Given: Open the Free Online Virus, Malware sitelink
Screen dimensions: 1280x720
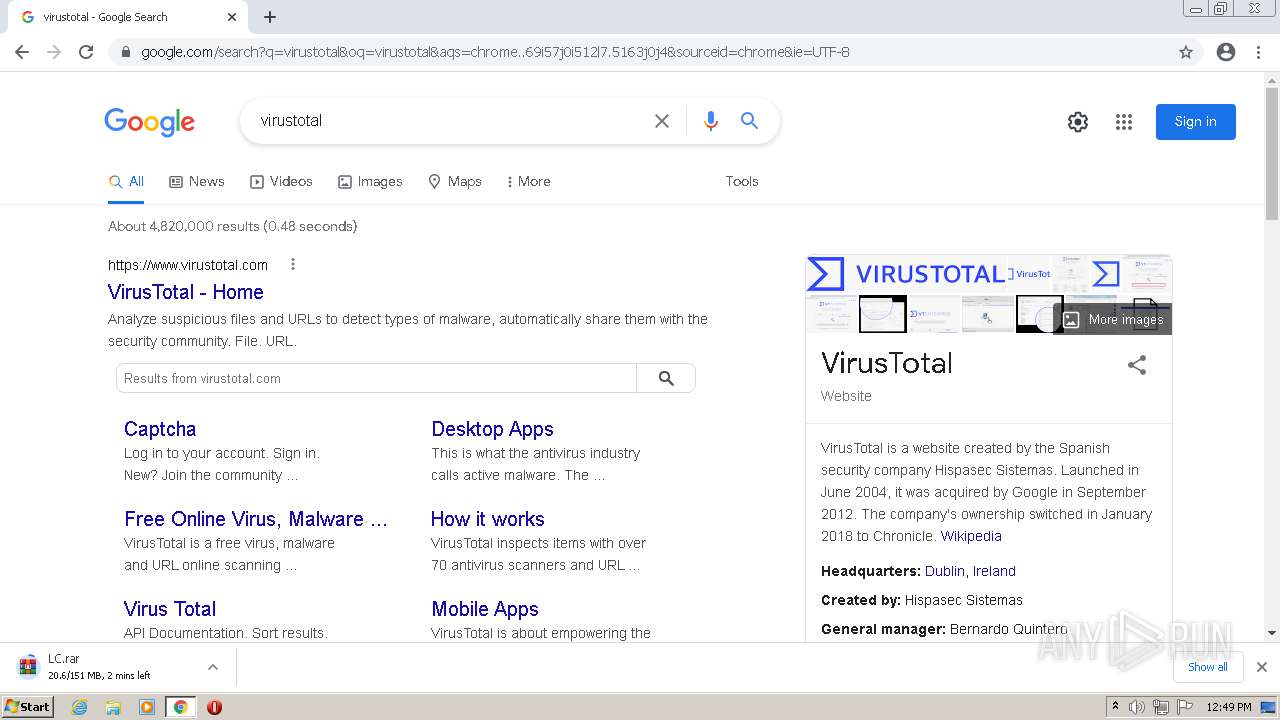Looking at the screenshot, I should point(256,519).
